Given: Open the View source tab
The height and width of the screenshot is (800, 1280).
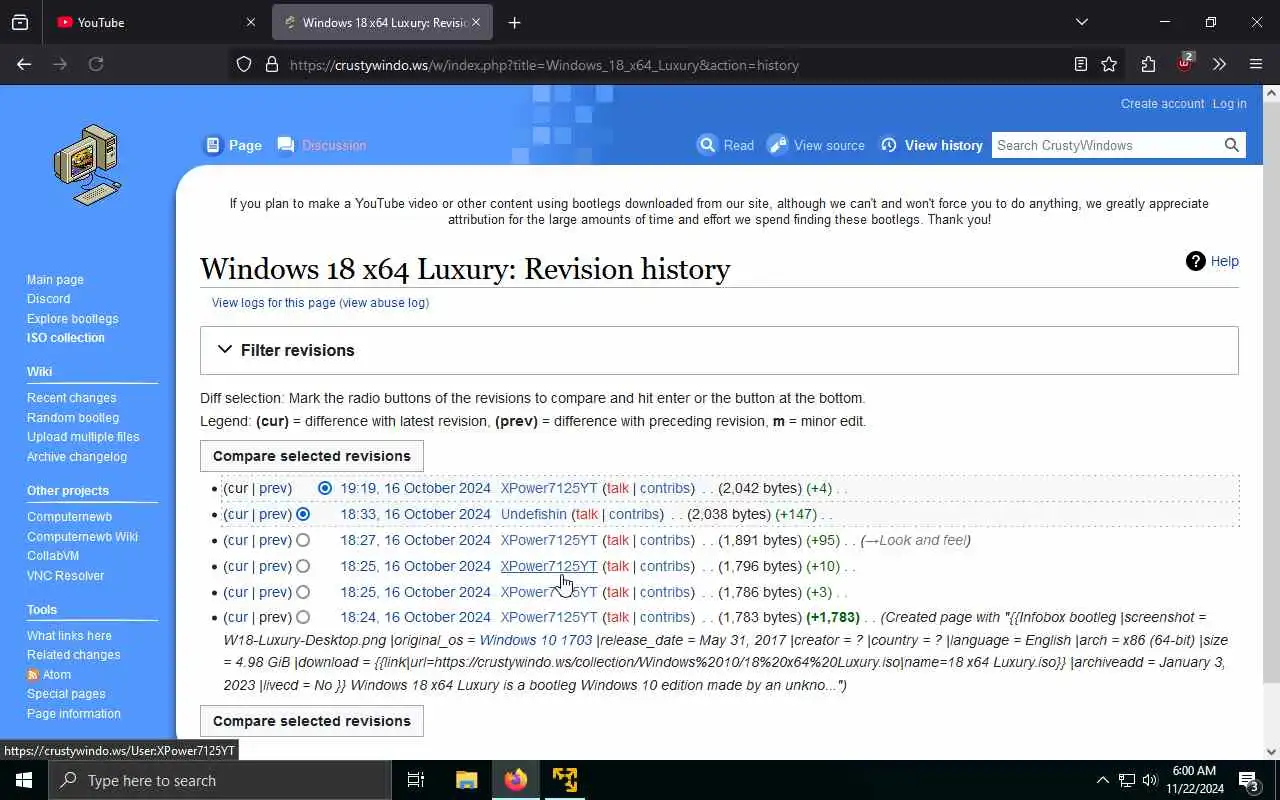Looking at the screenshot, I should [816, 145].
